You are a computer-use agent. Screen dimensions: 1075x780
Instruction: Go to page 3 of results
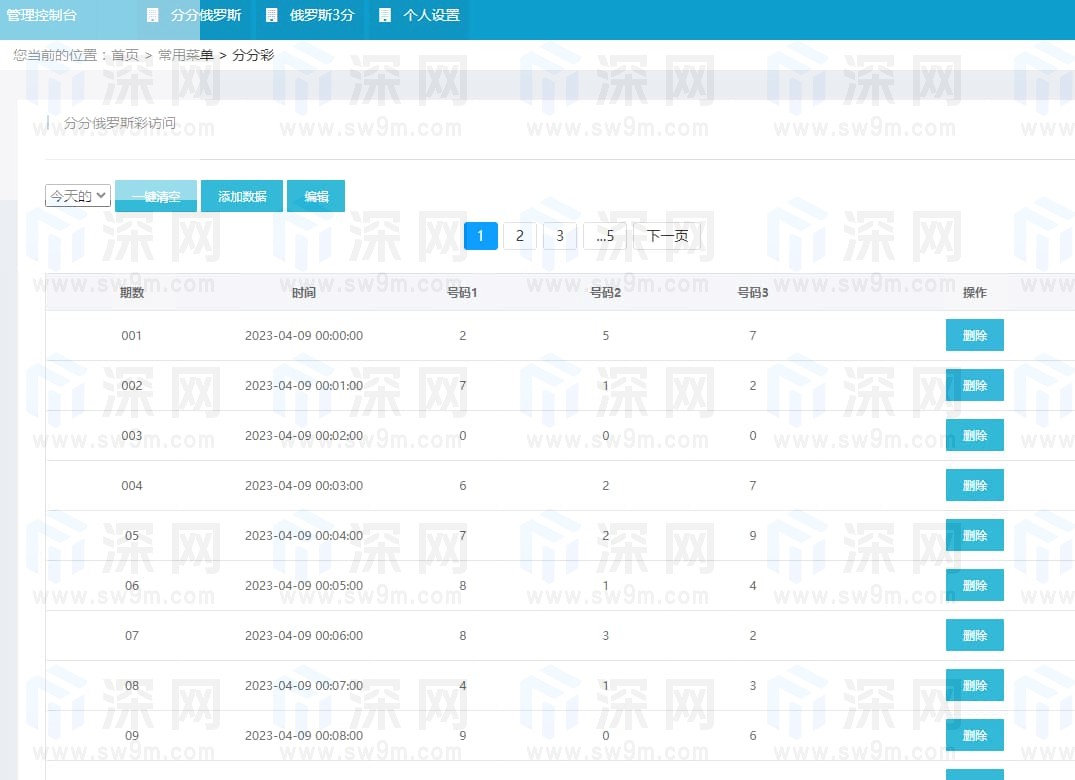(x=560, y=236)
